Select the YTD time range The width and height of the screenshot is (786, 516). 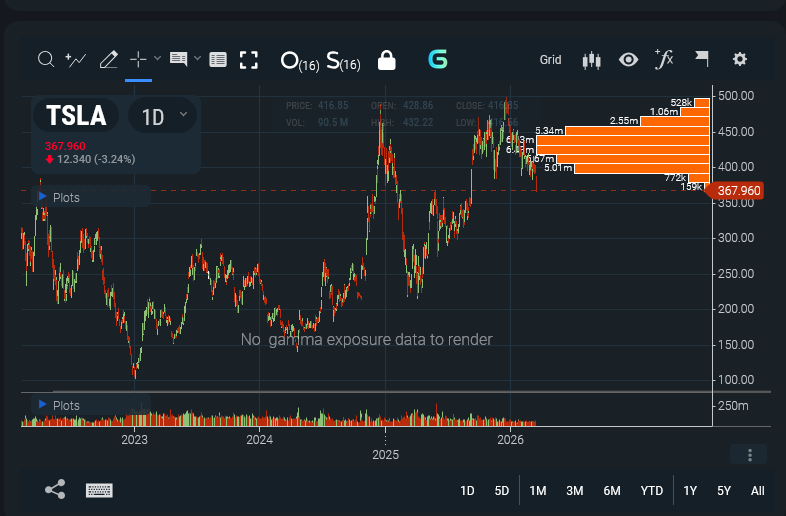[x=652, y=490]
